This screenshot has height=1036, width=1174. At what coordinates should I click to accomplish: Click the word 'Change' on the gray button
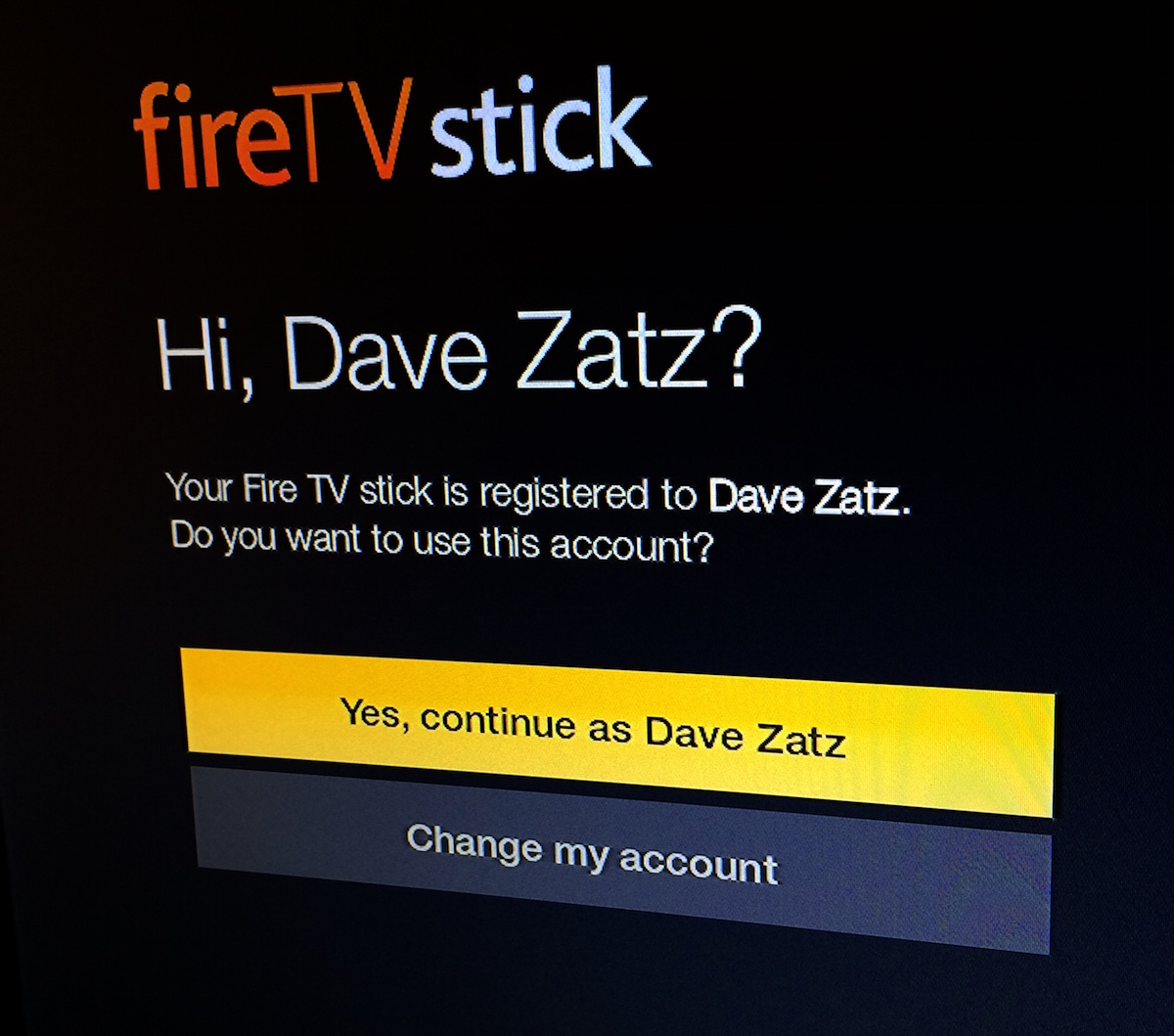pyautogui.click(x=474, y=845)
